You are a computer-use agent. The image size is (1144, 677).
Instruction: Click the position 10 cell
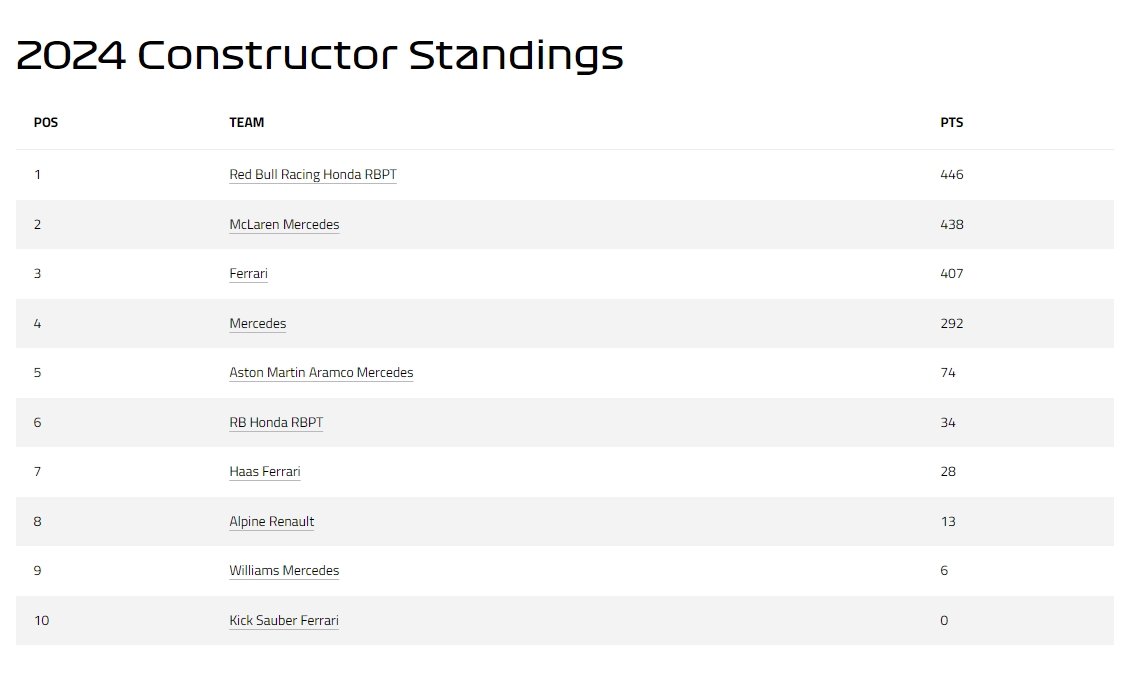pos(41,620)
